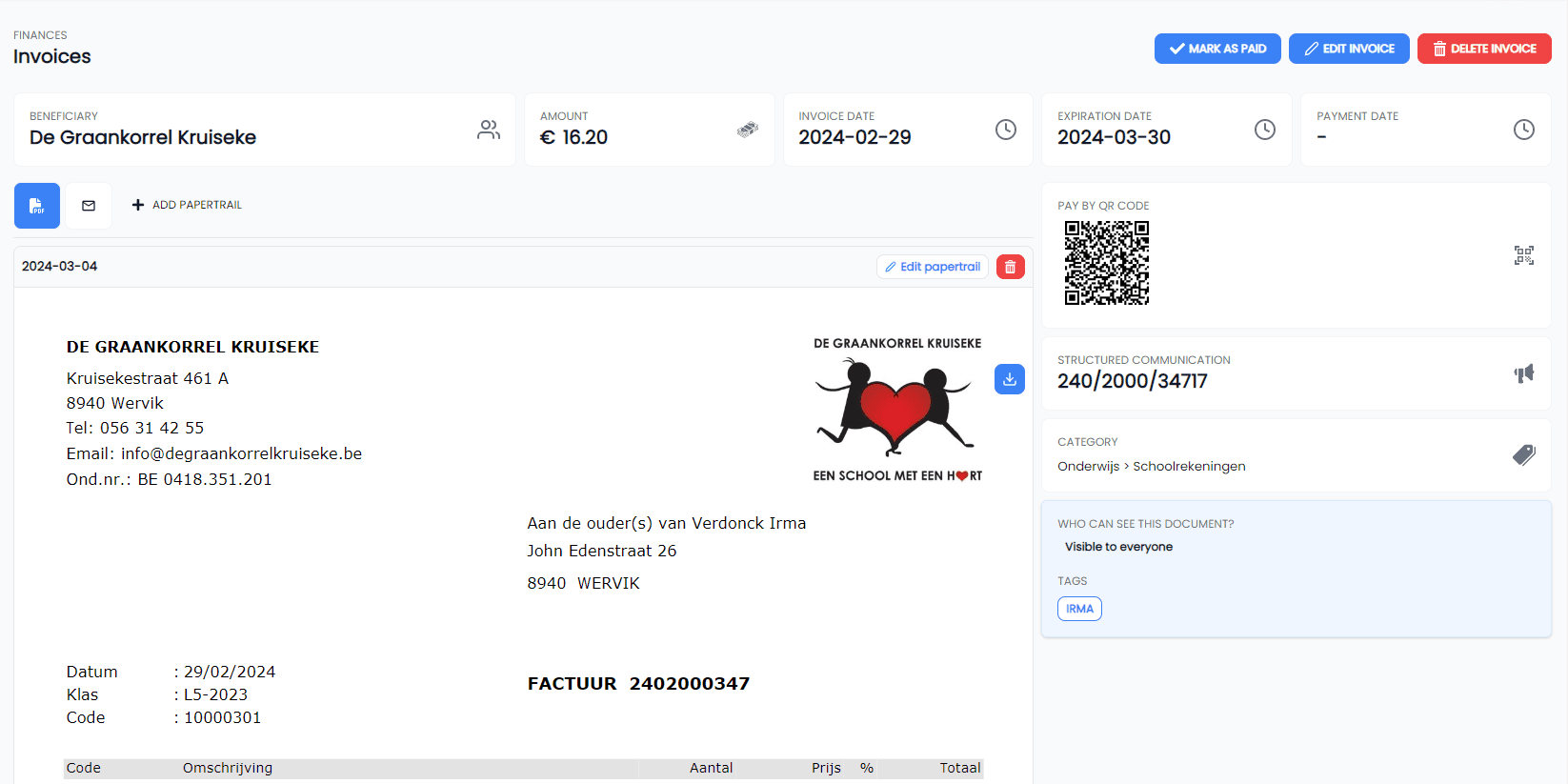Click the beneficiary people icon
This screenshot has height=784, width=1568.
coord(489,130)
